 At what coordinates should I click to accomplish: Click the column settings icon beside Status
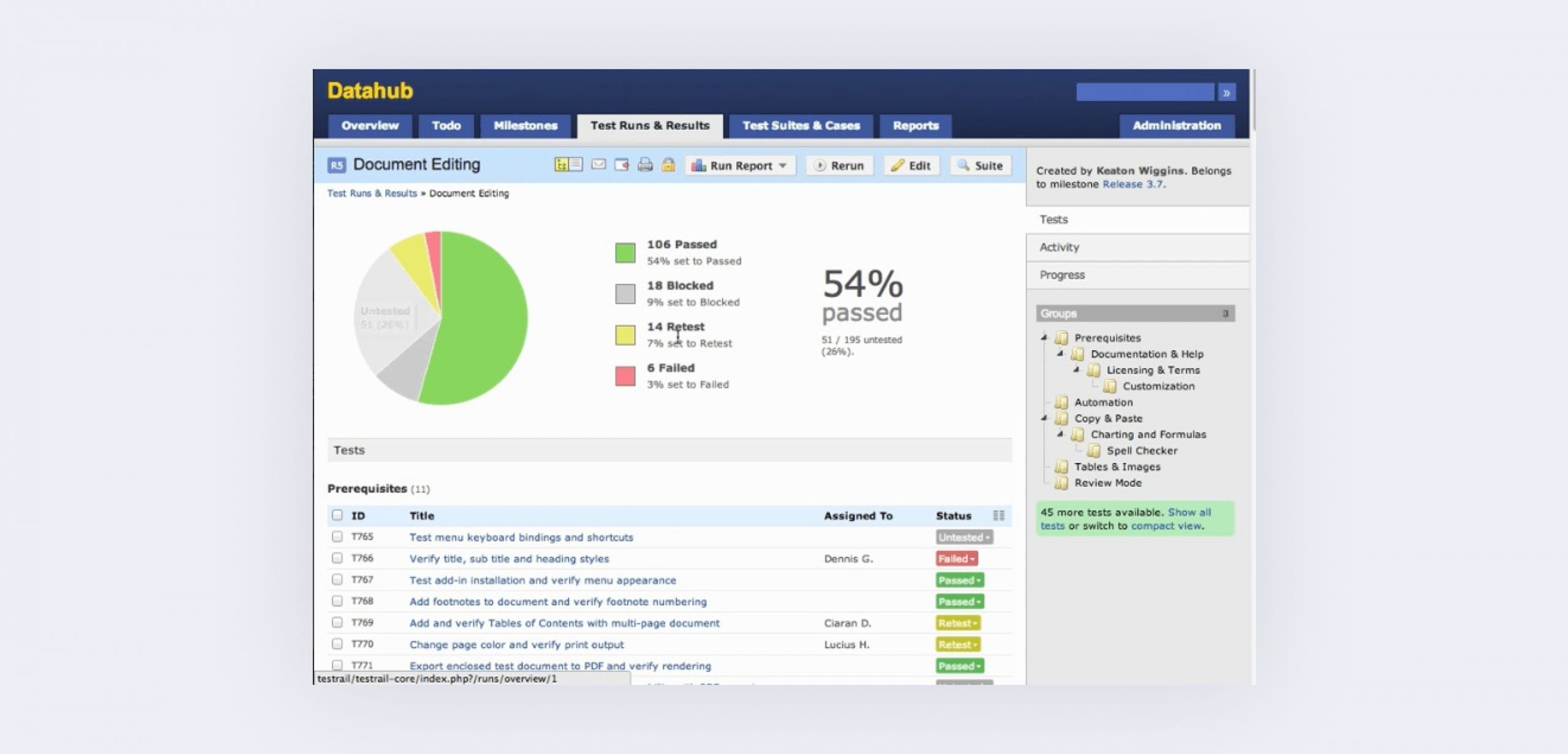tap(998, 516)
